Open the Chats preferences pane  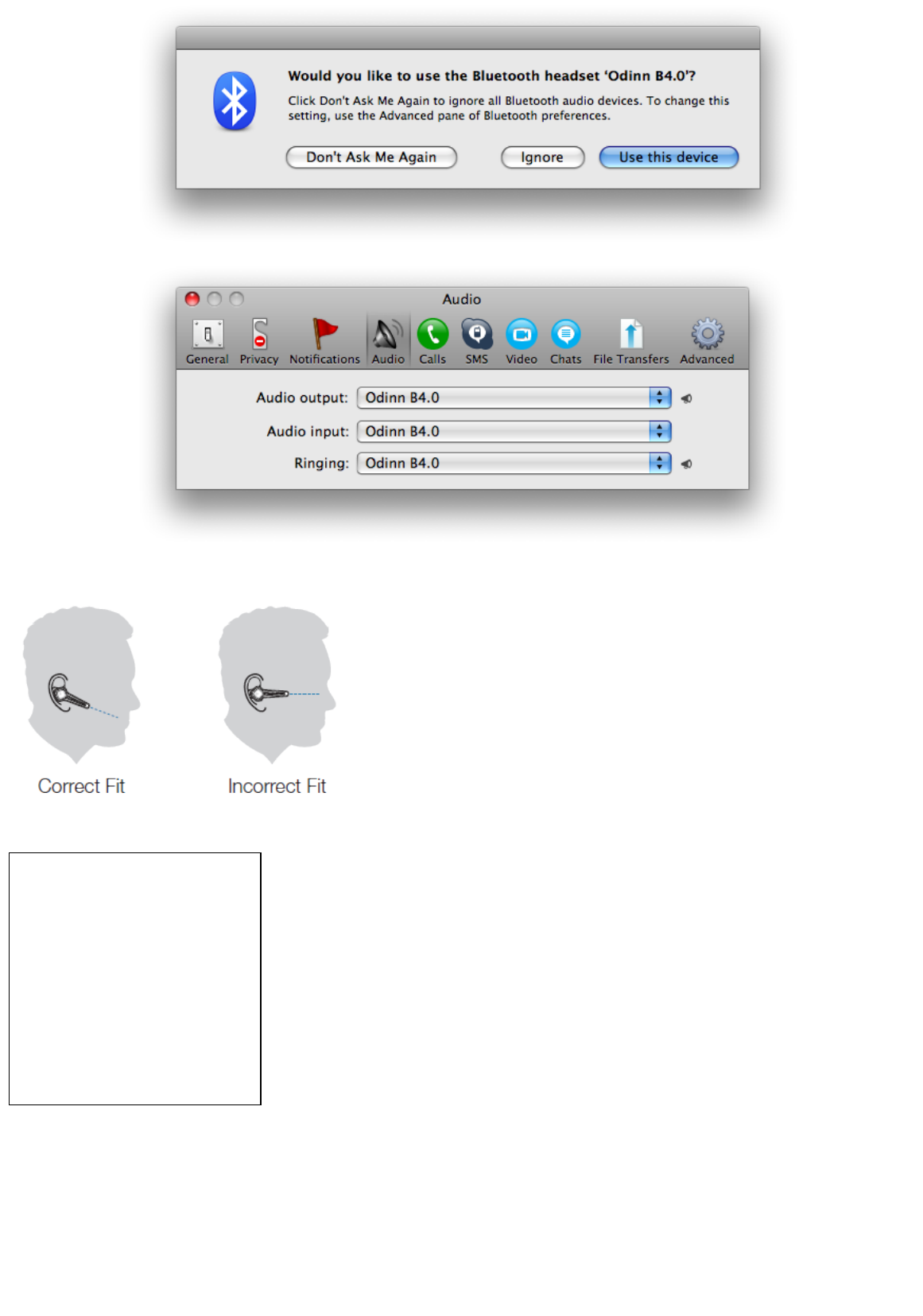tap(566, 341)
